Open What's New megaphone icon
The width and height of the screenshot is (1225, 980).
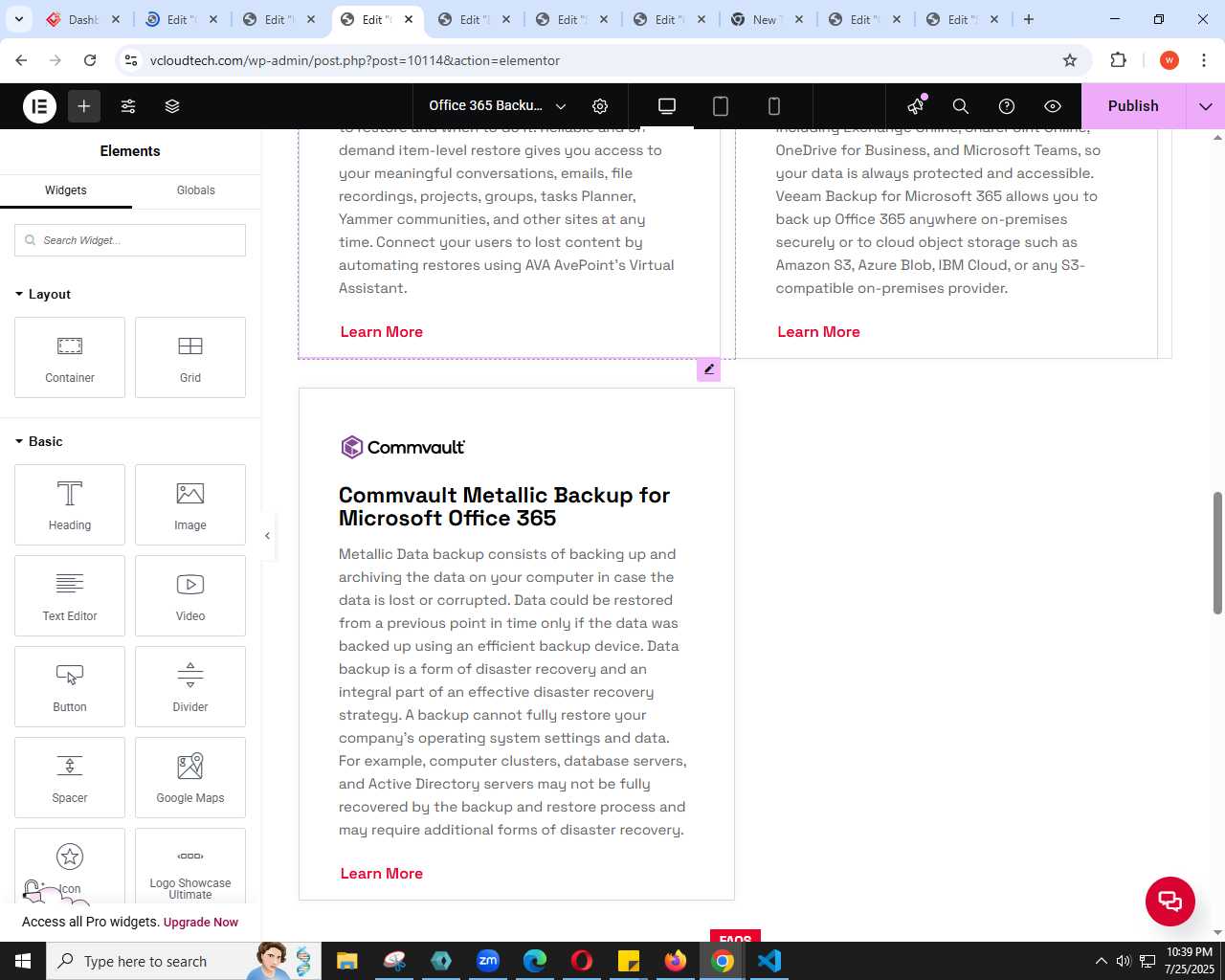tap(916, 106)
